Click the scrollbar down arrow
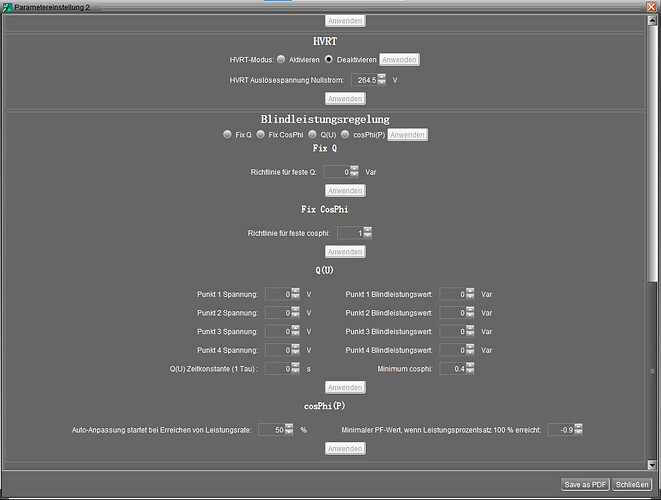The image size is (661, 500). pos(652,465)
